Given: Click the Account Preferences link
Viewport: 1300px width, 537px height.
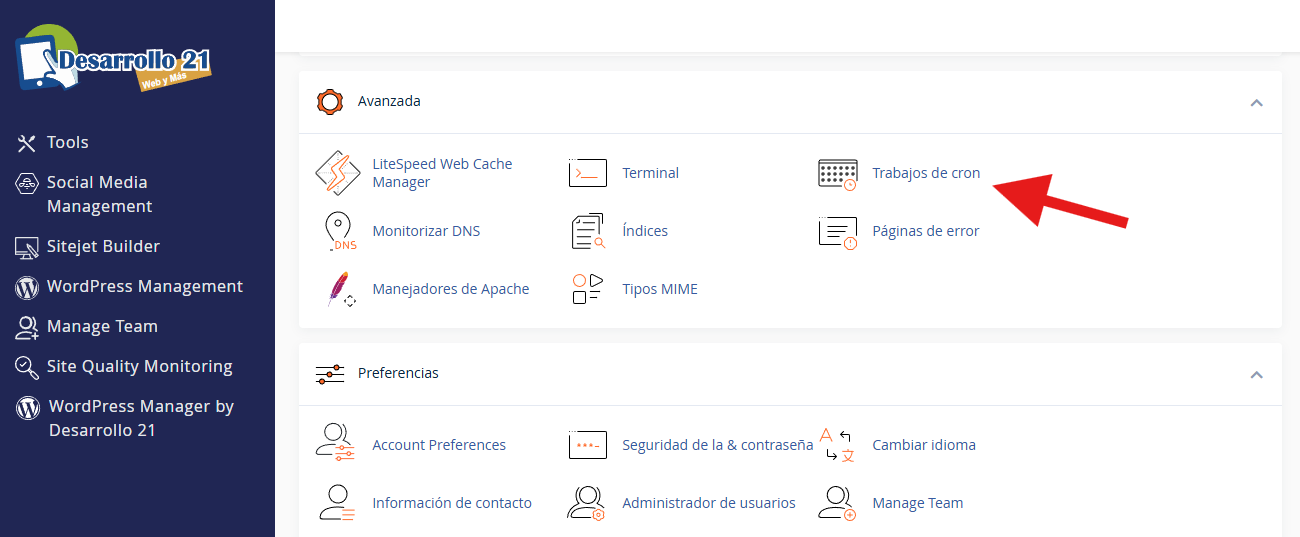Looking at the screenshot, I should 438,445.
